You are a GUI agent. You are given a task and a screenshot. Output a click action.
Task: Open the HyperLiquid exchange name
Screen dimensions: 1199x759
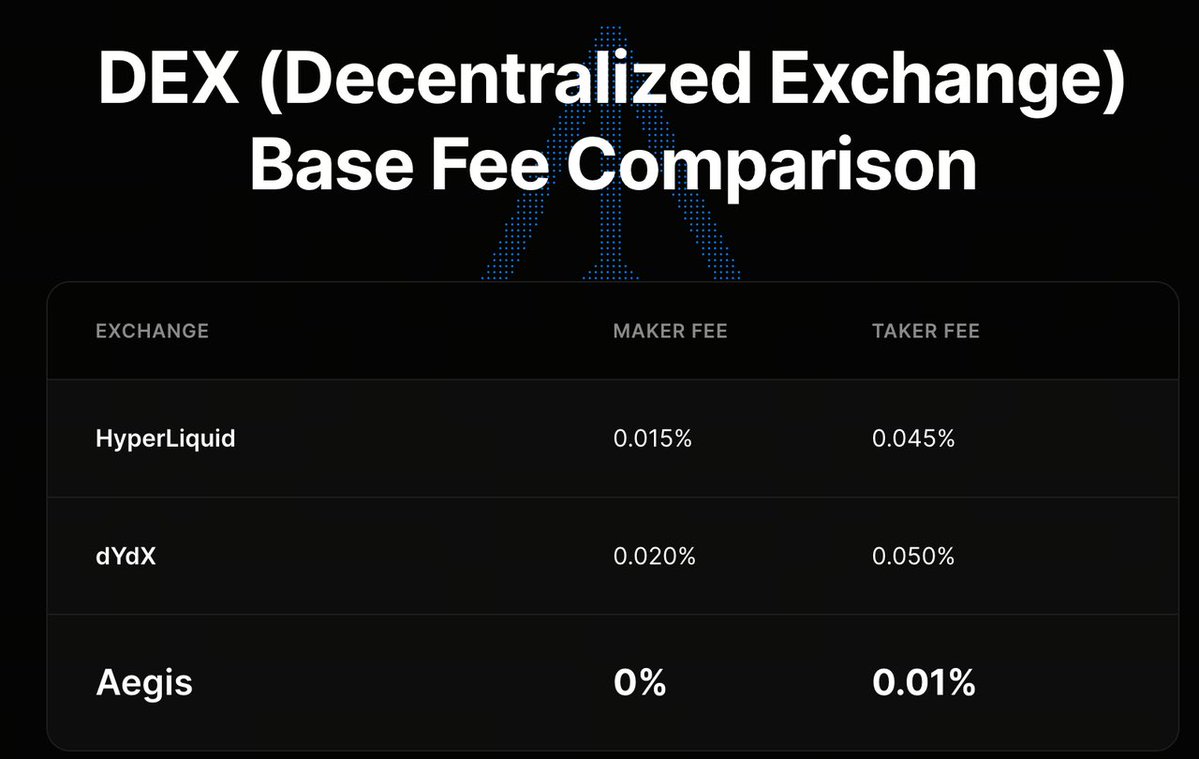166,438
